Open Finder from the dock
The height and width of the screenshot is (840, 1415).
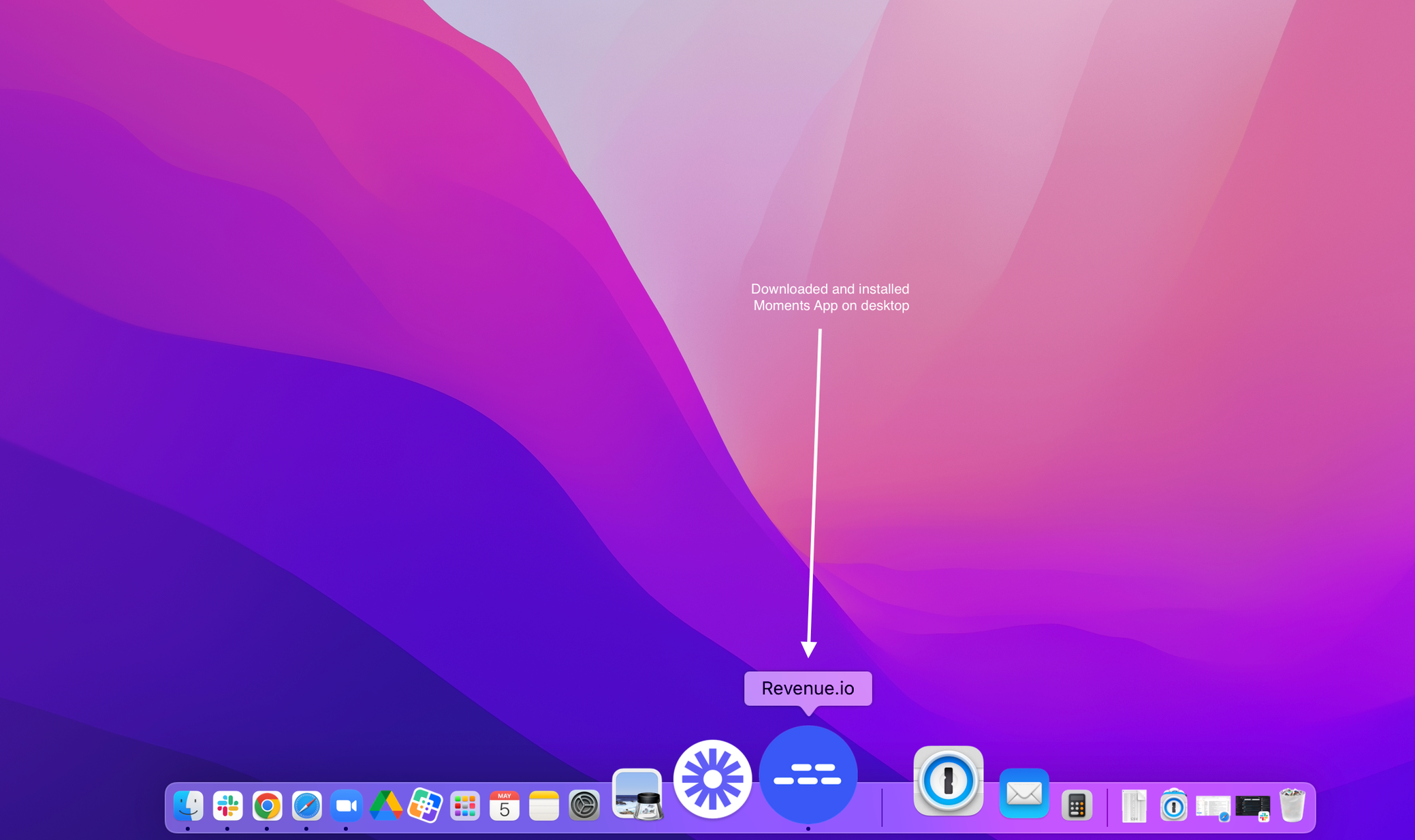188,806
